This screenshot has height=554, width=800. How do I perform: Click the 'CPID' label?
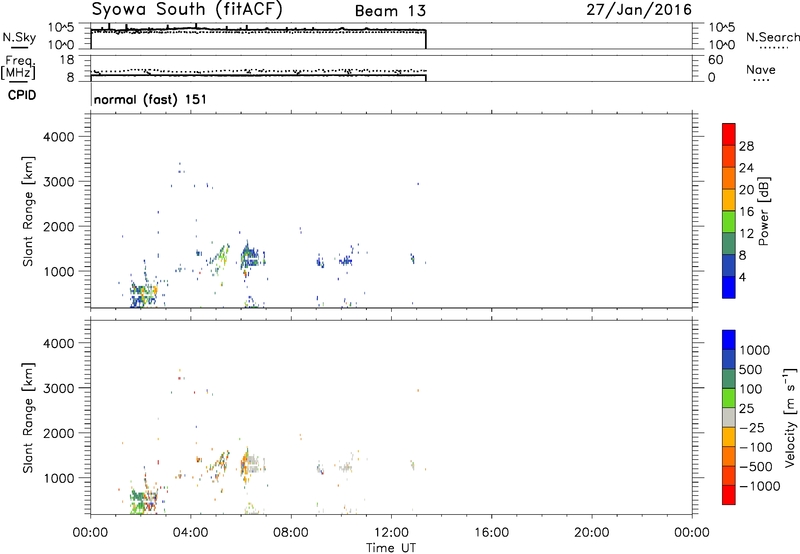click(x=22, y=95)
